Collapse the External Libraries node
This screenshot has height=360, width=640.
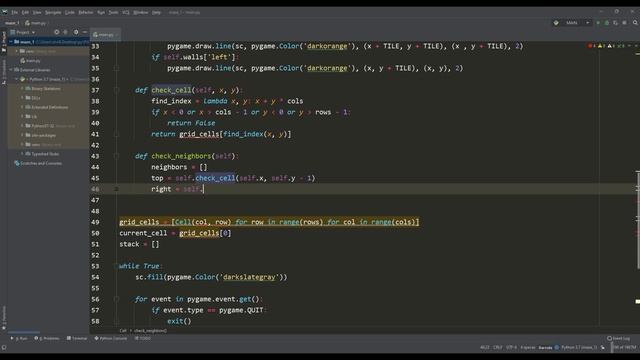(x=11, y=70)
